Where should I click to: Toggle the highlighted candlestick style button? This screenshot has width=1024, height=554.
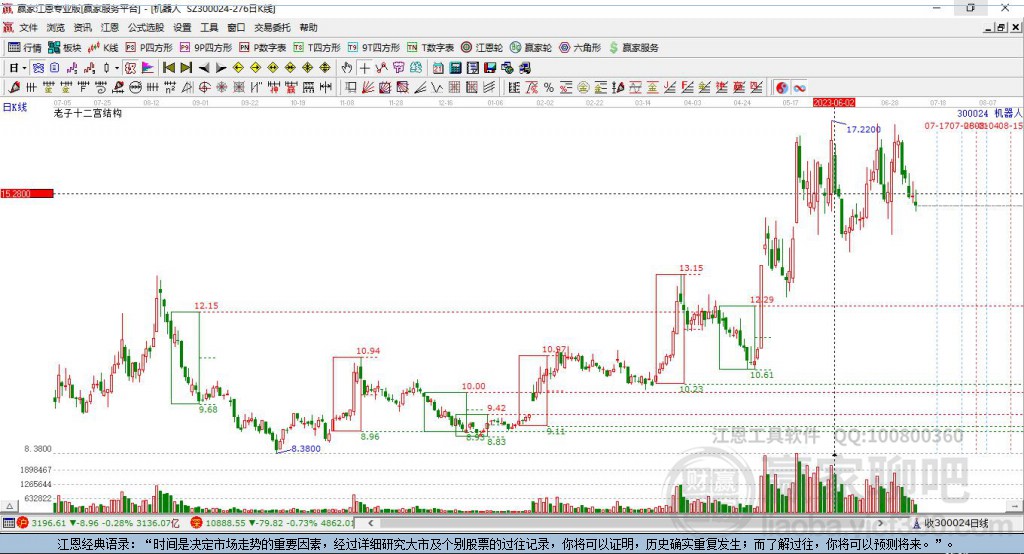tap(39, 68)
